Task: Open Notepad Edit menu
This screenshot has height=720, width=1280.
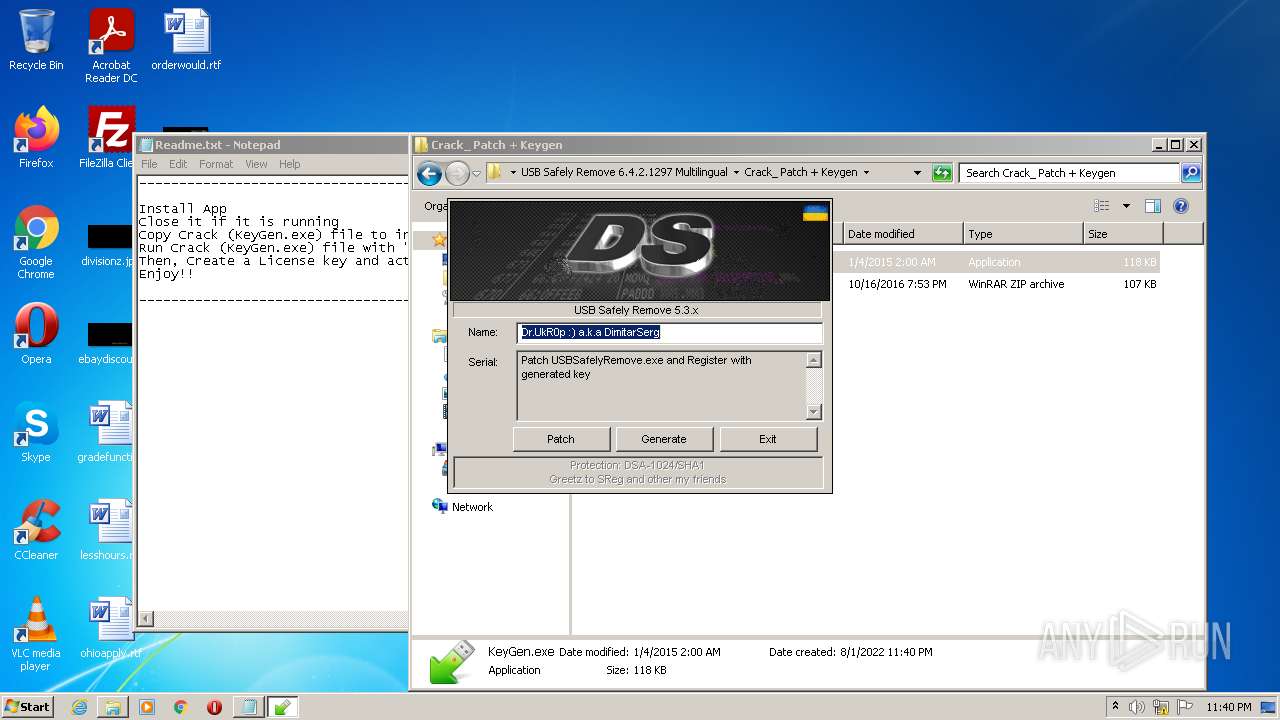Action: [178, 164]
